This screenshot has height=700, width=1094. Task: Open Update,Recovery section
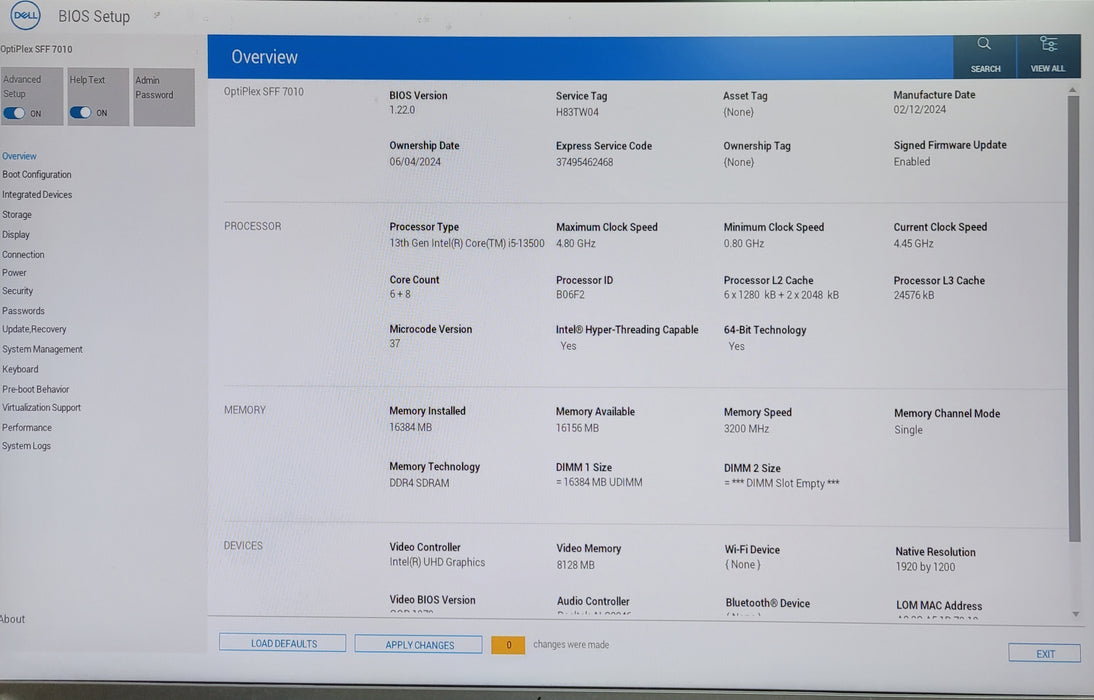click(34, 329)
